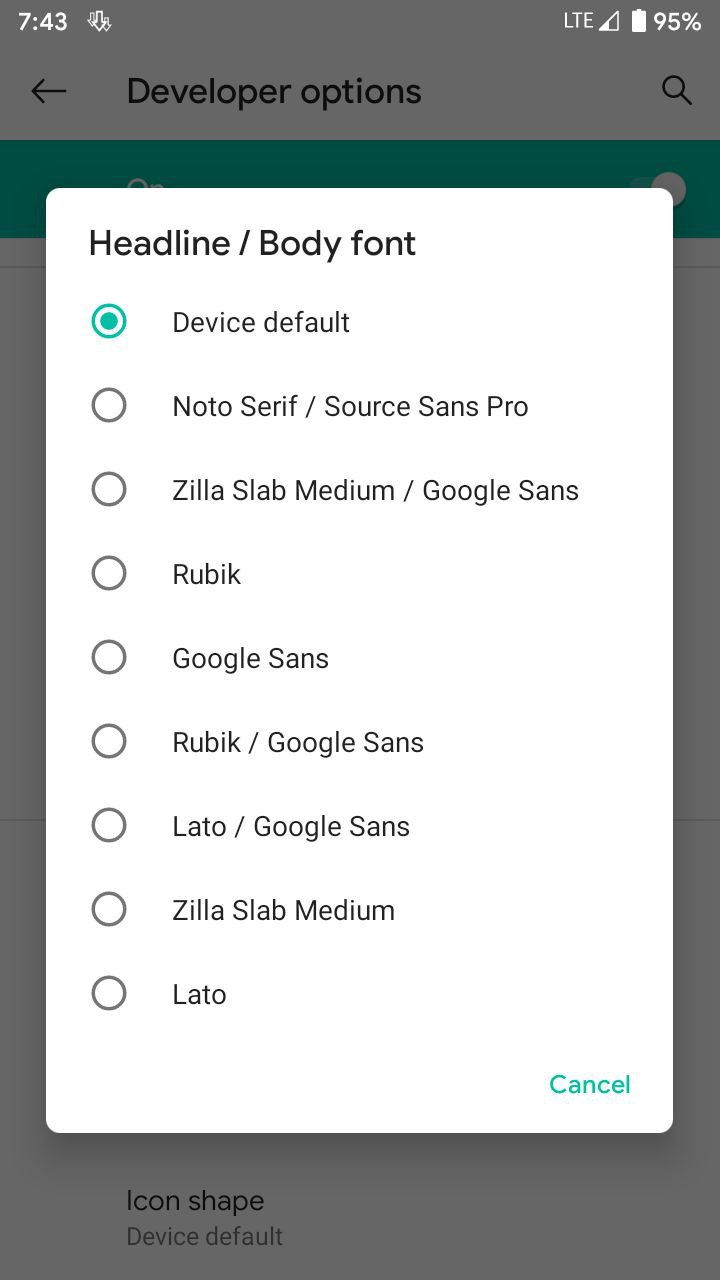Open the Icon shape setting

point(360,1218)
